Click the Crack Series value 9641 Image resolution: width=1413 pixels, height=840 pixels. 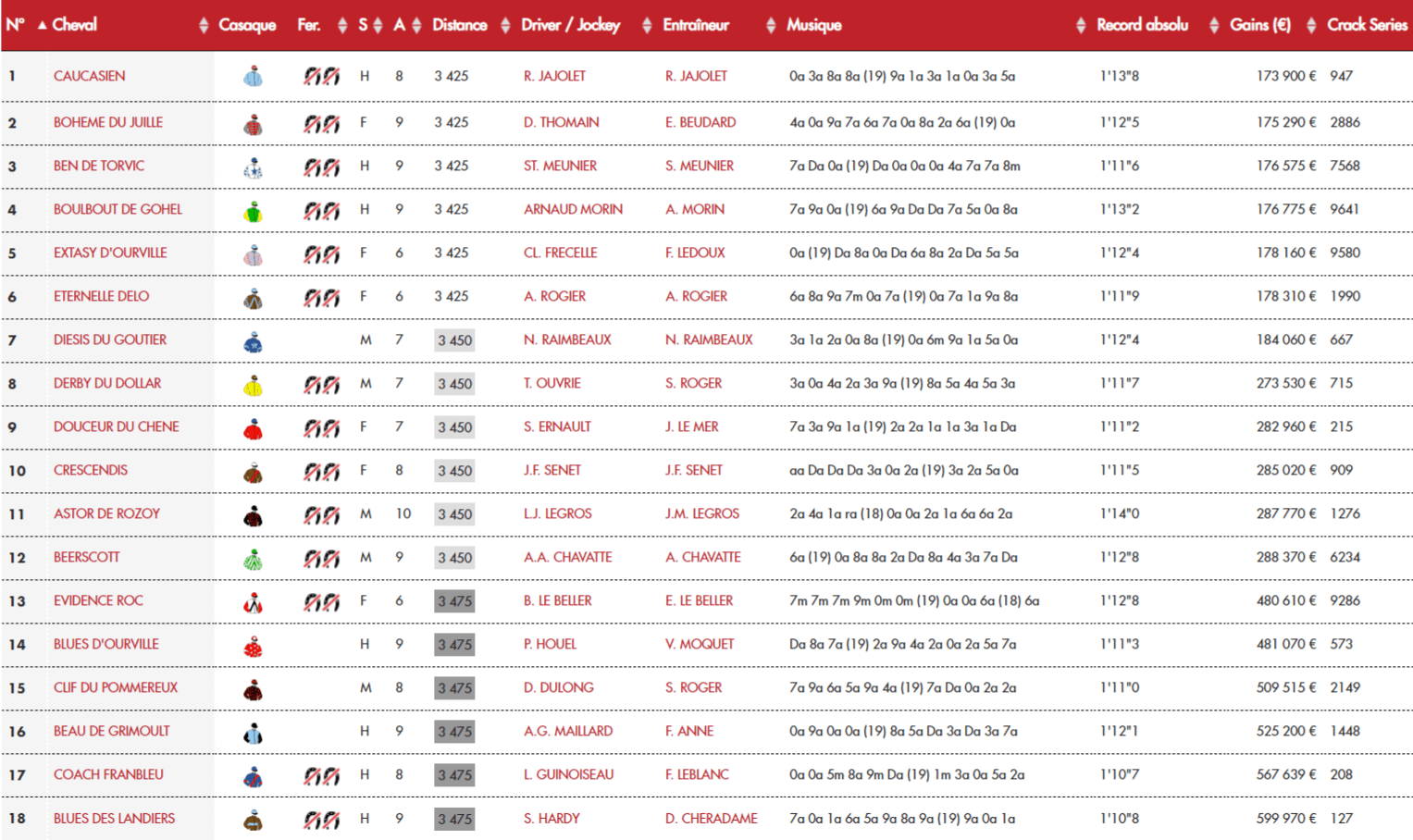point(1345,209)
